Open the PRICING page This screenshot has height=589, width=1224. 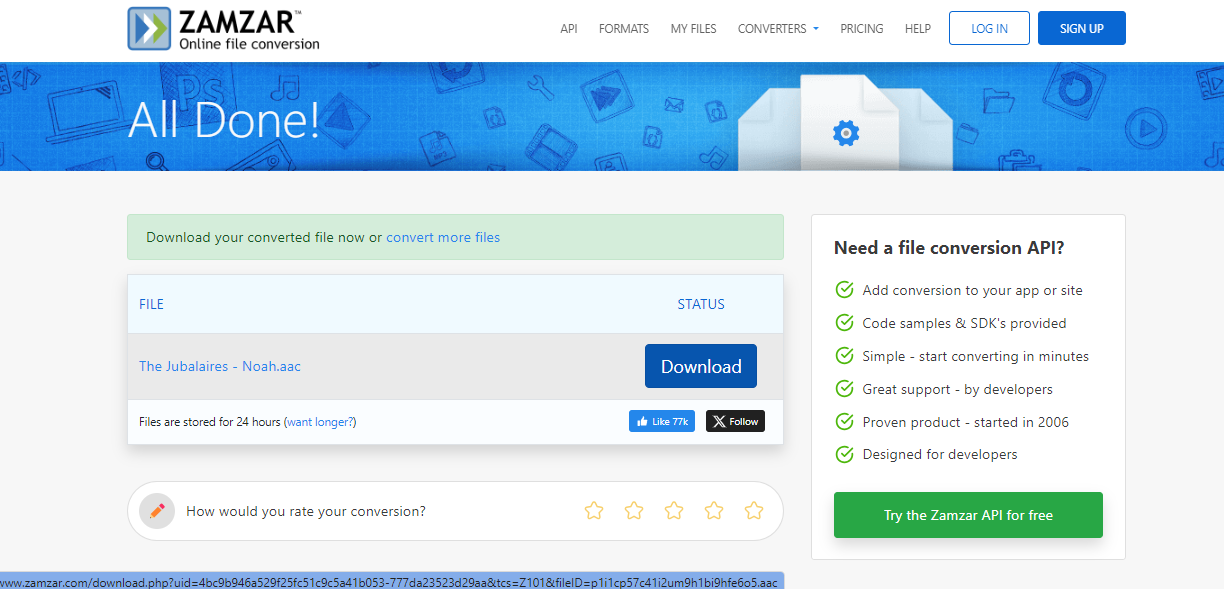tap(862, 29)
